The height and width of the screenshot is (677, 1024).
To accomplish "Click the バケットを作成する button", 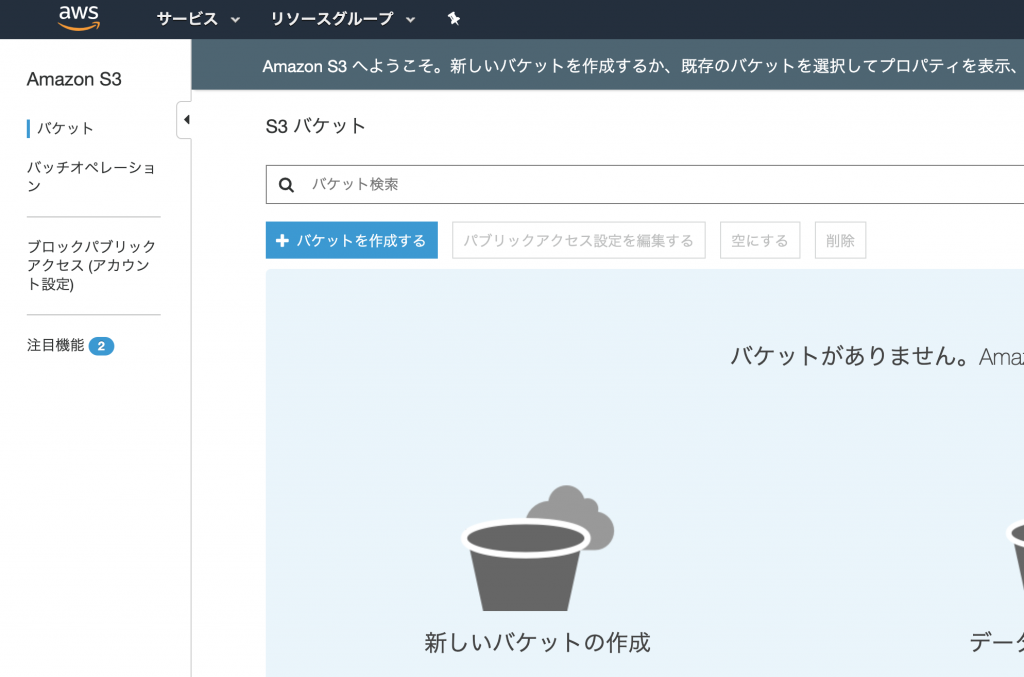I will point(351,240).
